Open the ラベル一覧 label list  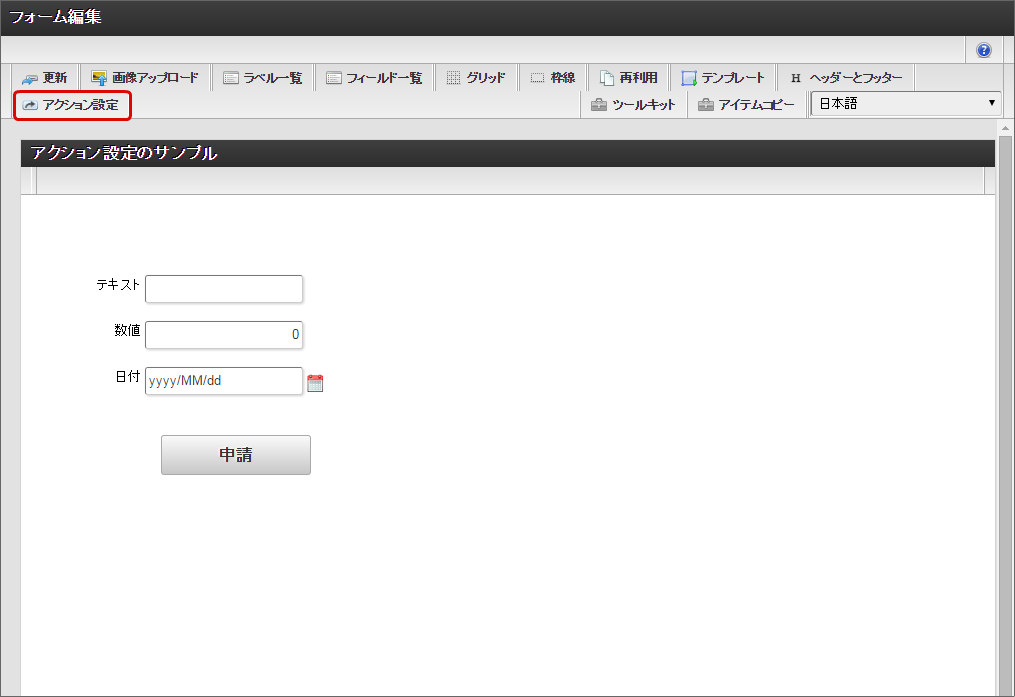[263, 78]
